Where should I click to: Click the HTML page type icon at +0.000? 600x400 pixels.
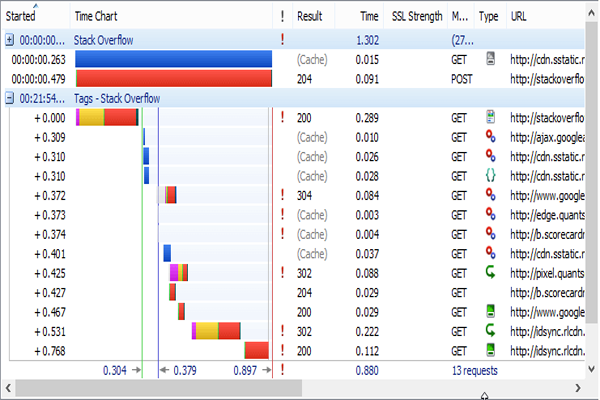coord(490,117)
